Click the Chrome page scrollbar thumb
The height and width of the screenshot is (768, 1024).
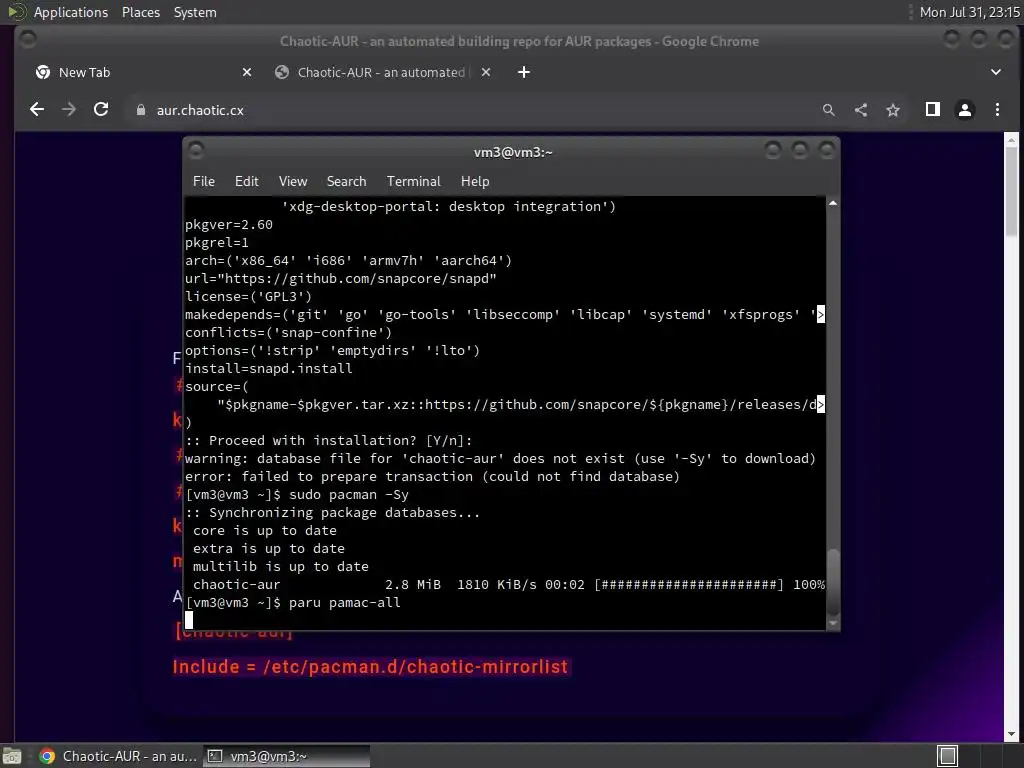tap(1011, 191)
